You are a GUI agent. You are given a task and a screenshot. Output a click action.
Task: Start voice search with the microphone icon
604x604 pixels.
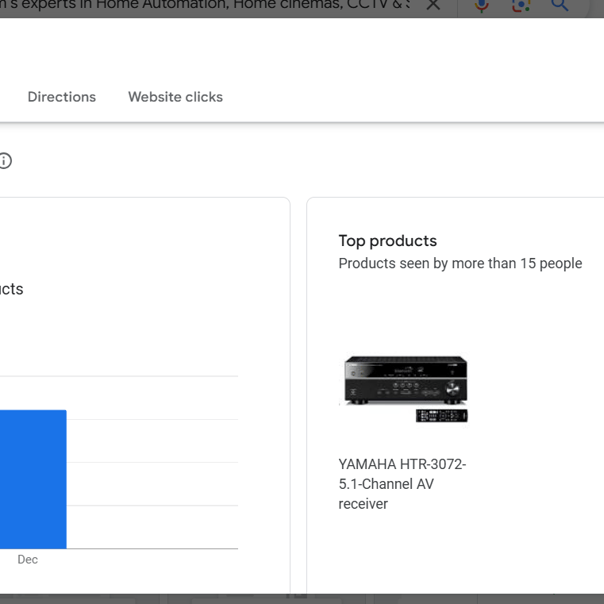[x=482, y=5]
